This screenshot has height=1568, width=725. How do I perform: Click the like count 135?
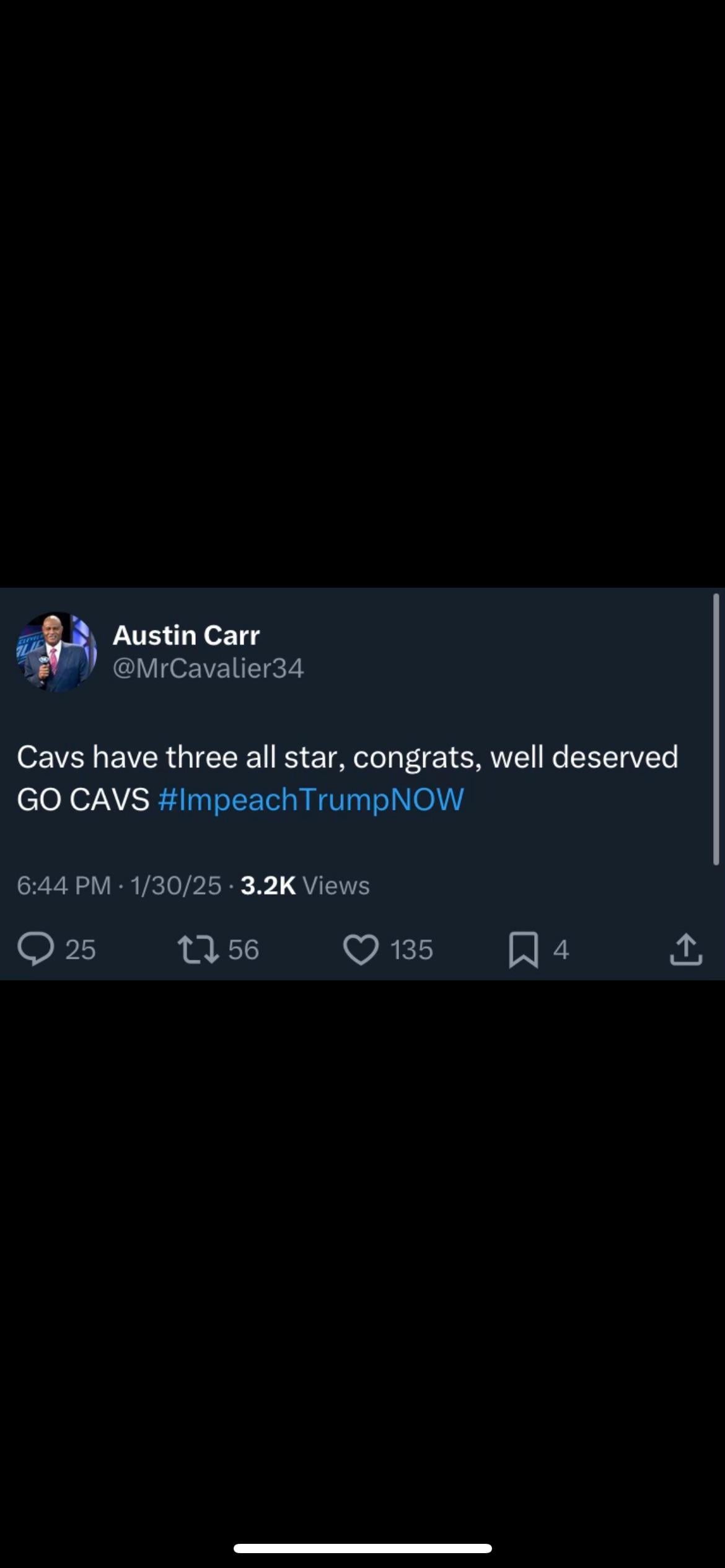click(411, 949)
